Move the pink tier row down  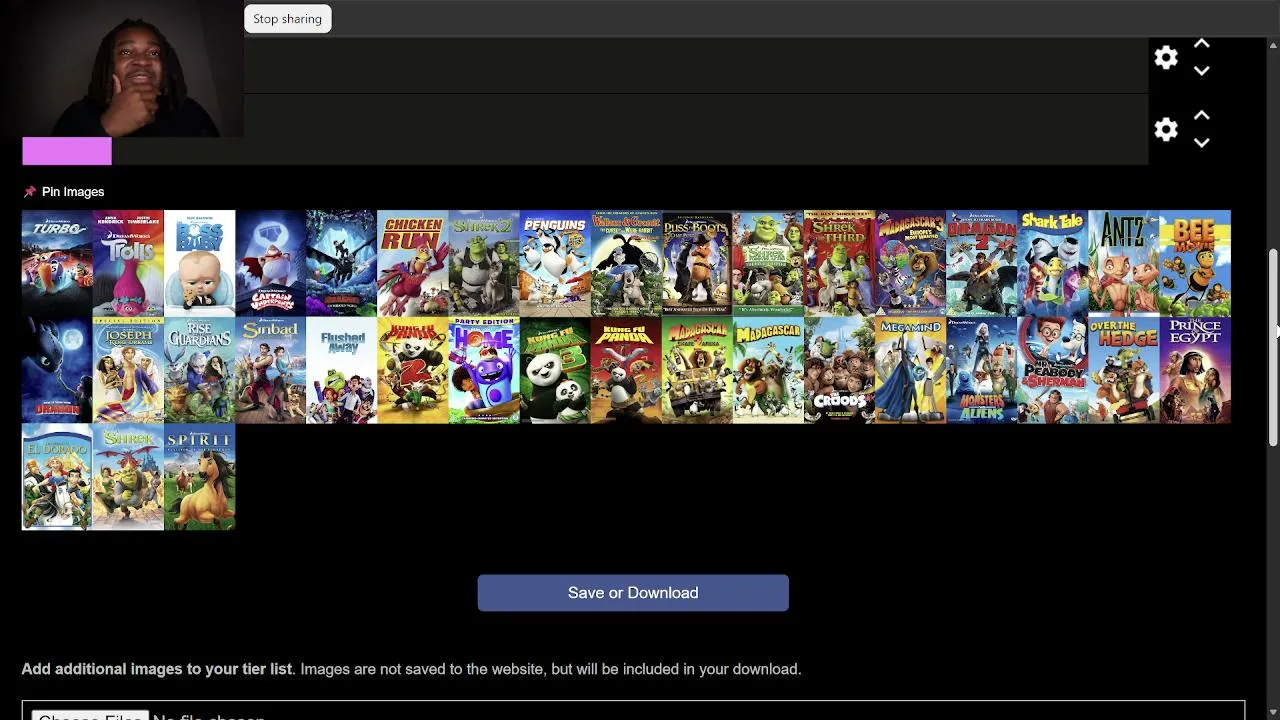[x=1202, y=143]
